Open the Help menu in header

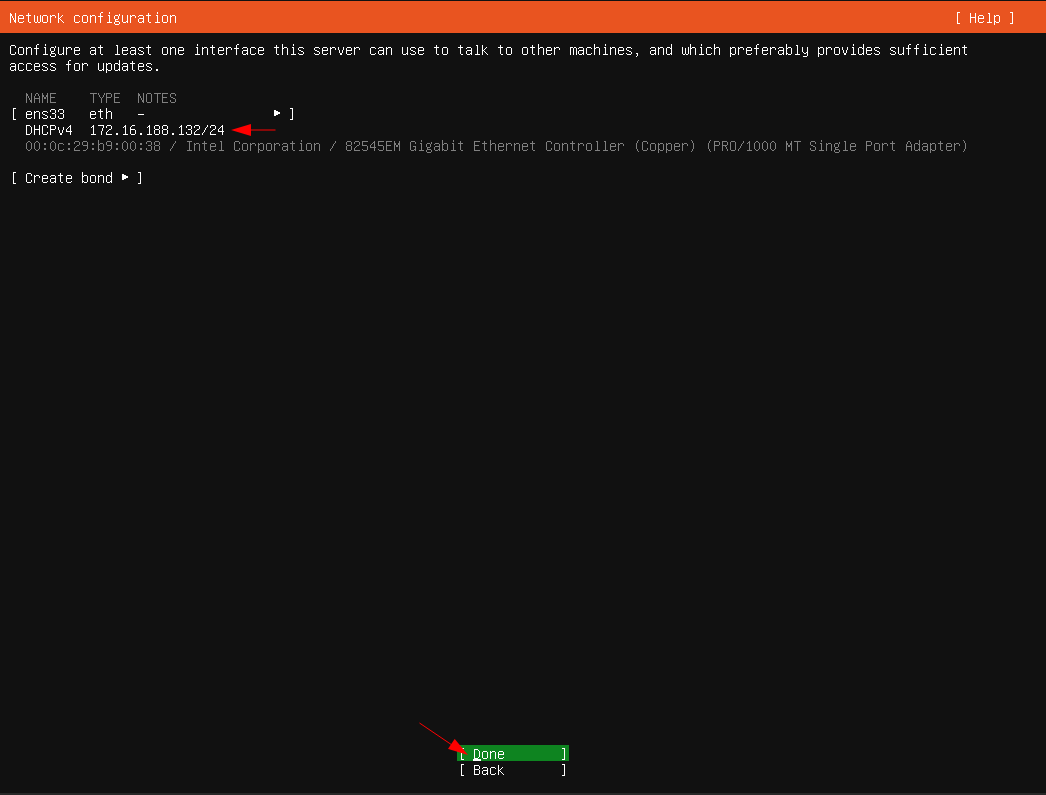[x=984, y=18]
